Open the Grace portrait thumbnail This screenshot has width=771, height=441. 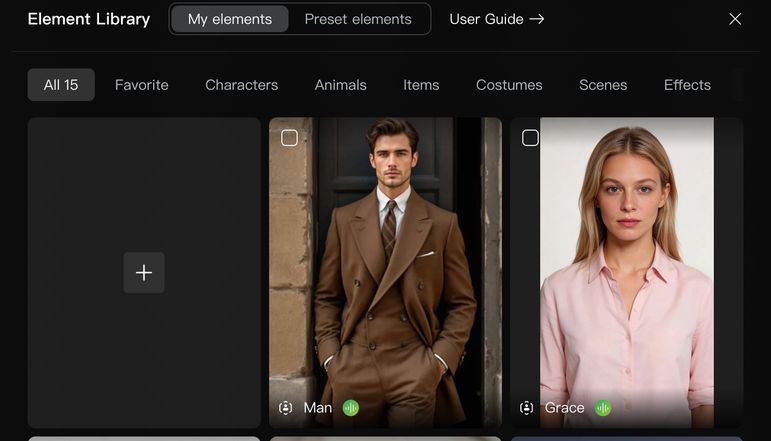tap(627, 260)
